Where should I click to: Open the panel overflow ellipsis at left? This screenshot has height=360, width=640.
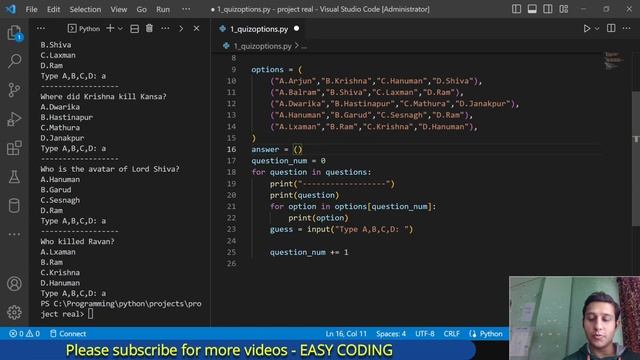tap(41, 29)
